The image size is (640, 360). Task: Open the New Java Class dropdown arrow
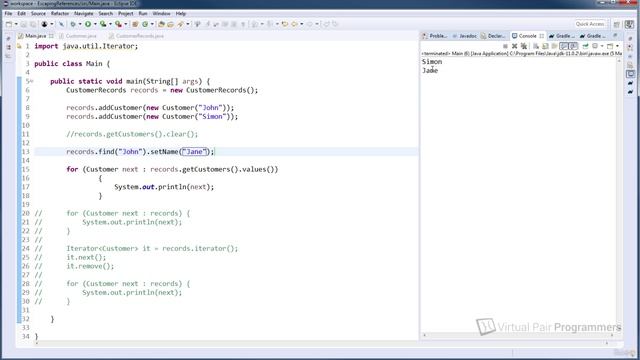point(152,24)
